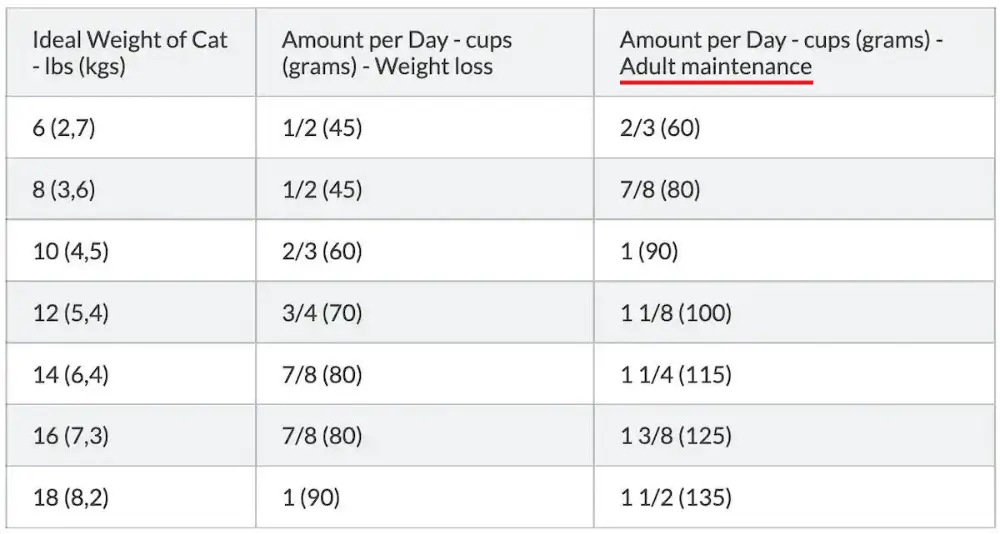
Task: Click the '7/8 (80)' adult maintenance cell
Action: point(660,189)
